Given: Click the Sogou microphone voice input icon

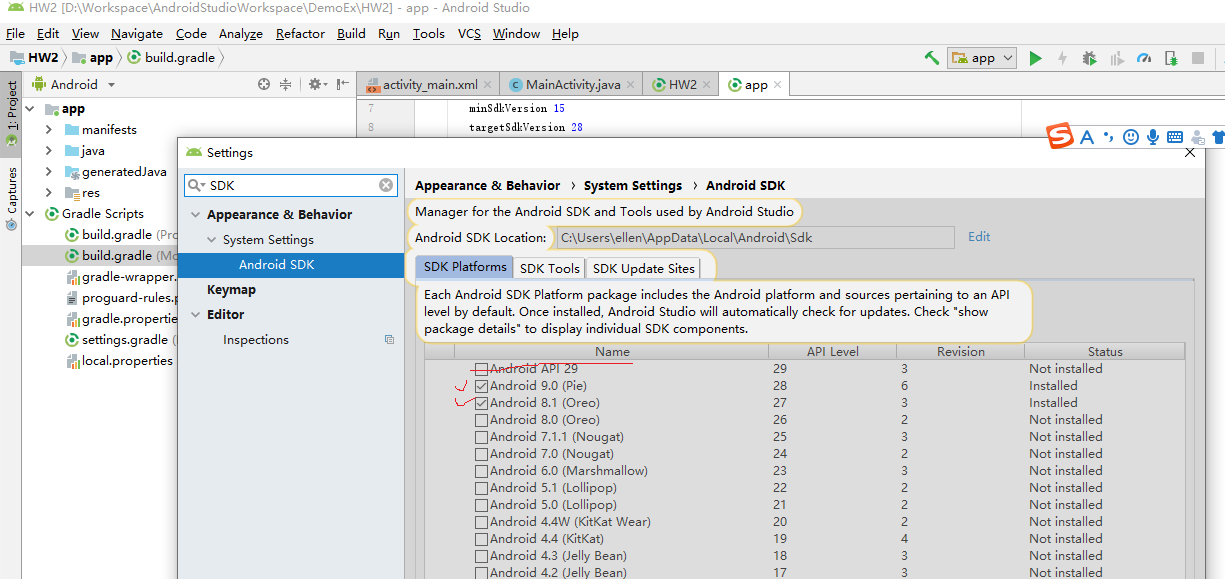Looking at the screenshot, I should point(1153,137).
